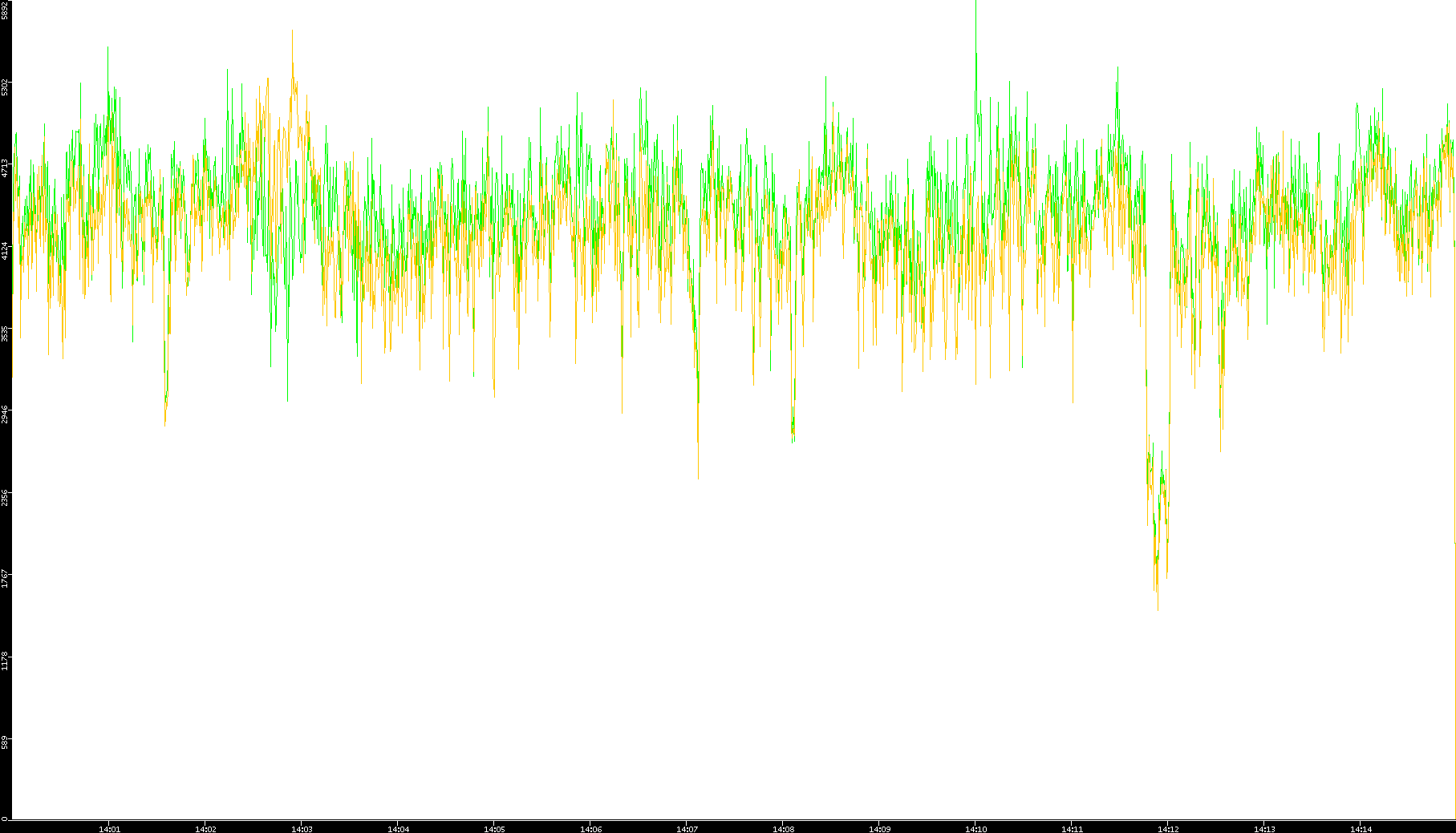The image size is (1456, 833).
Task: Click the 4124 vertical axis label
Action: pos(5,250)
